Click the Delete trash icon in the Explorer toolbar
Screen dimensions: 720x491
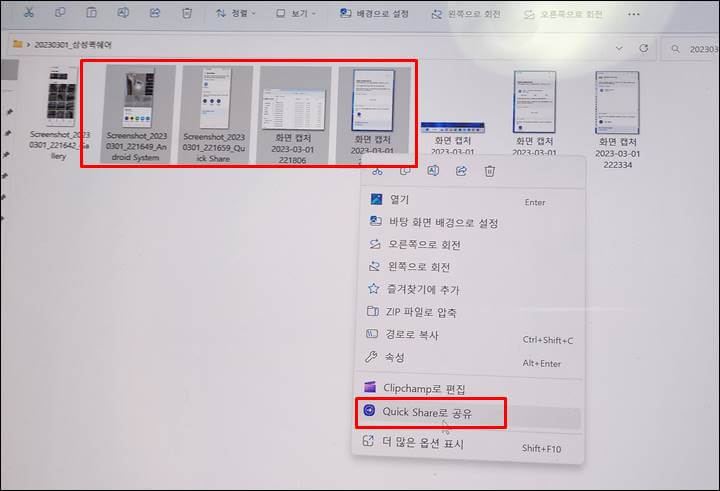click(186, 13)
